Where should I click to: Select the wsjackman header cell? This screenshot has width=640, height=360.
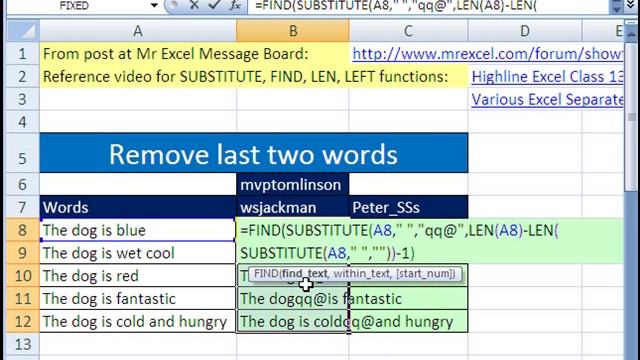(293, 207)
